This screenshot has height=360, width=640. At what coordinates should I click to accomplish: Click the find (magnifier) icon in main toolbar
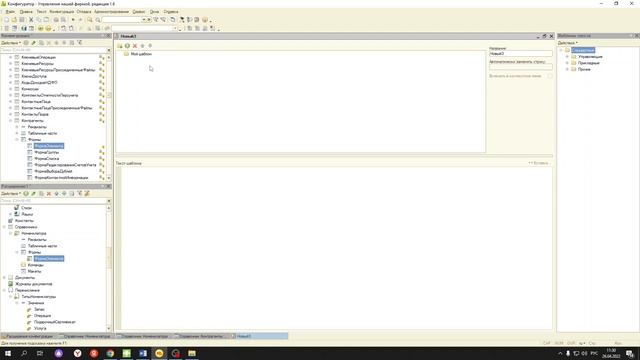pos(90,20)
